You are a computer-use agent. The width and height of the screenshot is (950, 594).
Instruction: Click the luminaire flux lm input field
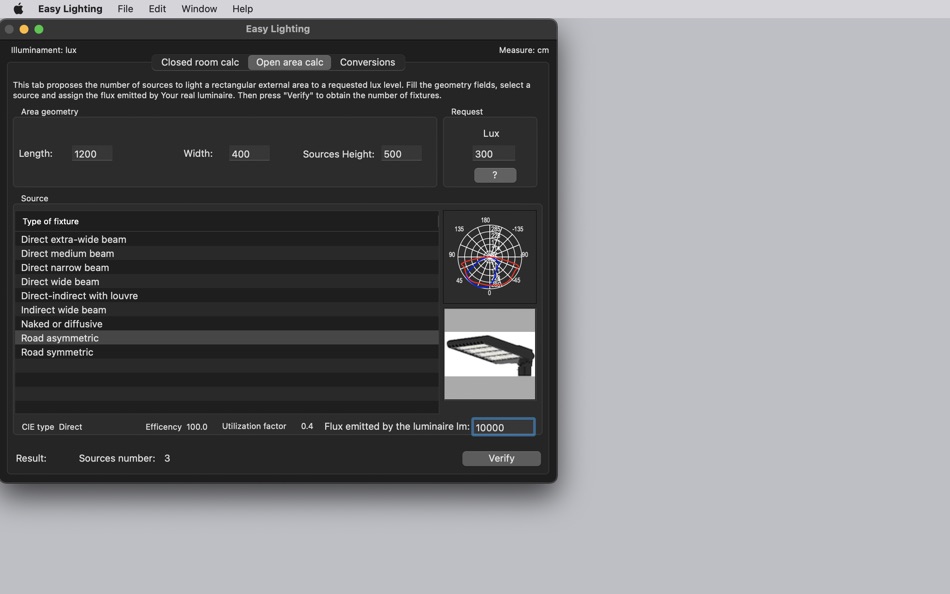503,427
